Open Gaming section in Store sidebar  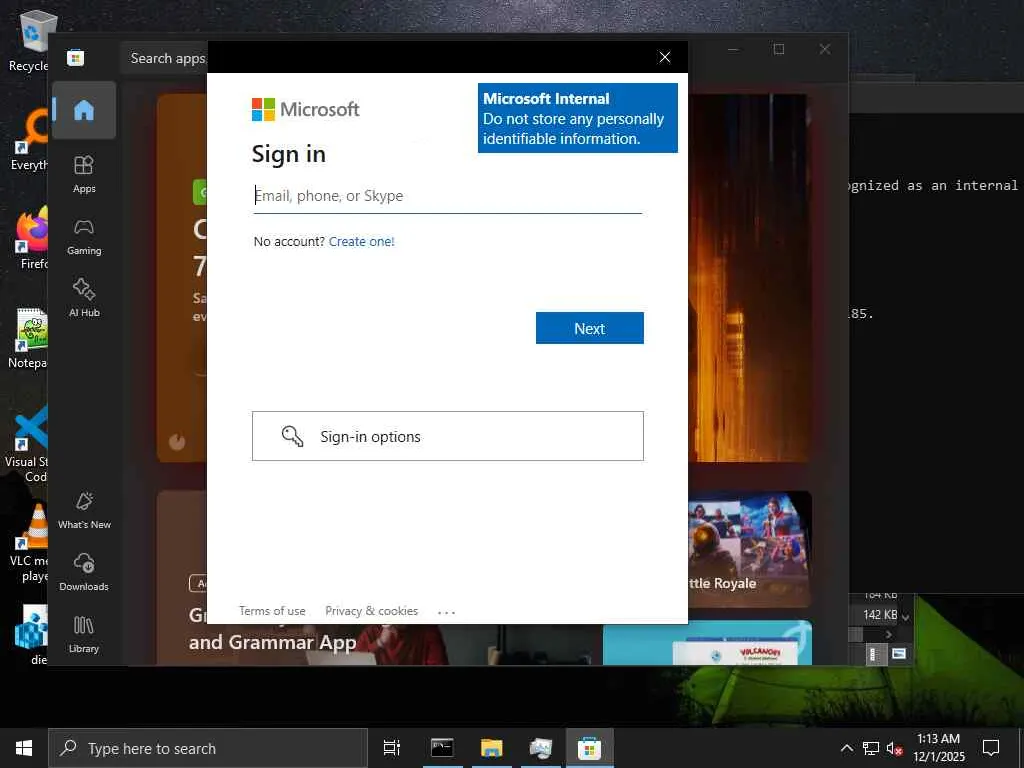(84, 236)
